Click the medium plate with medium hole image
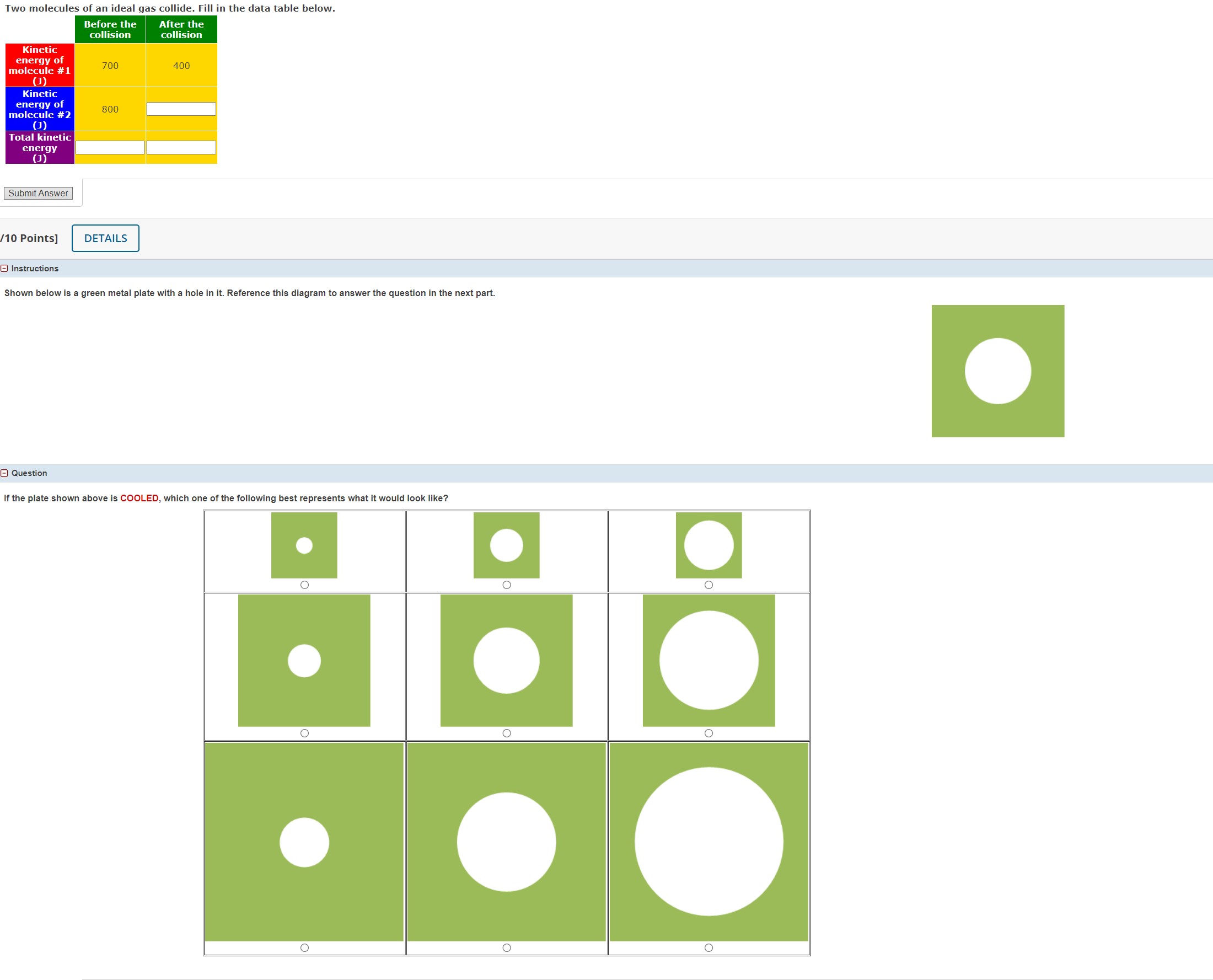This screenshot has height=980, width=1213. (506, 661)
